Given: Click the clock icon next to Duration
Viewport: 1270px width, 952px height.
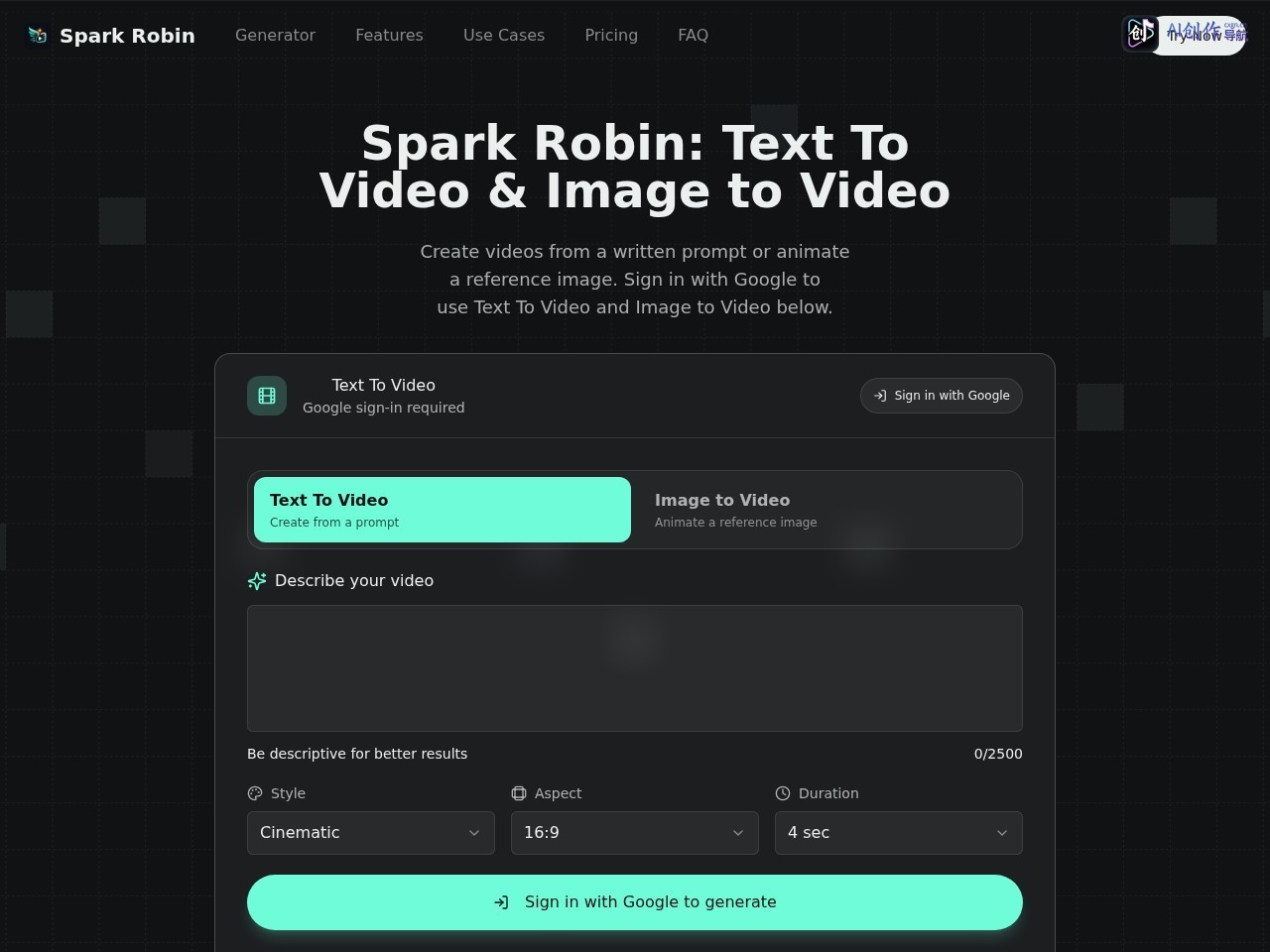Looking at the screenshot, I should pyautogui.click(x=783, y=793).
